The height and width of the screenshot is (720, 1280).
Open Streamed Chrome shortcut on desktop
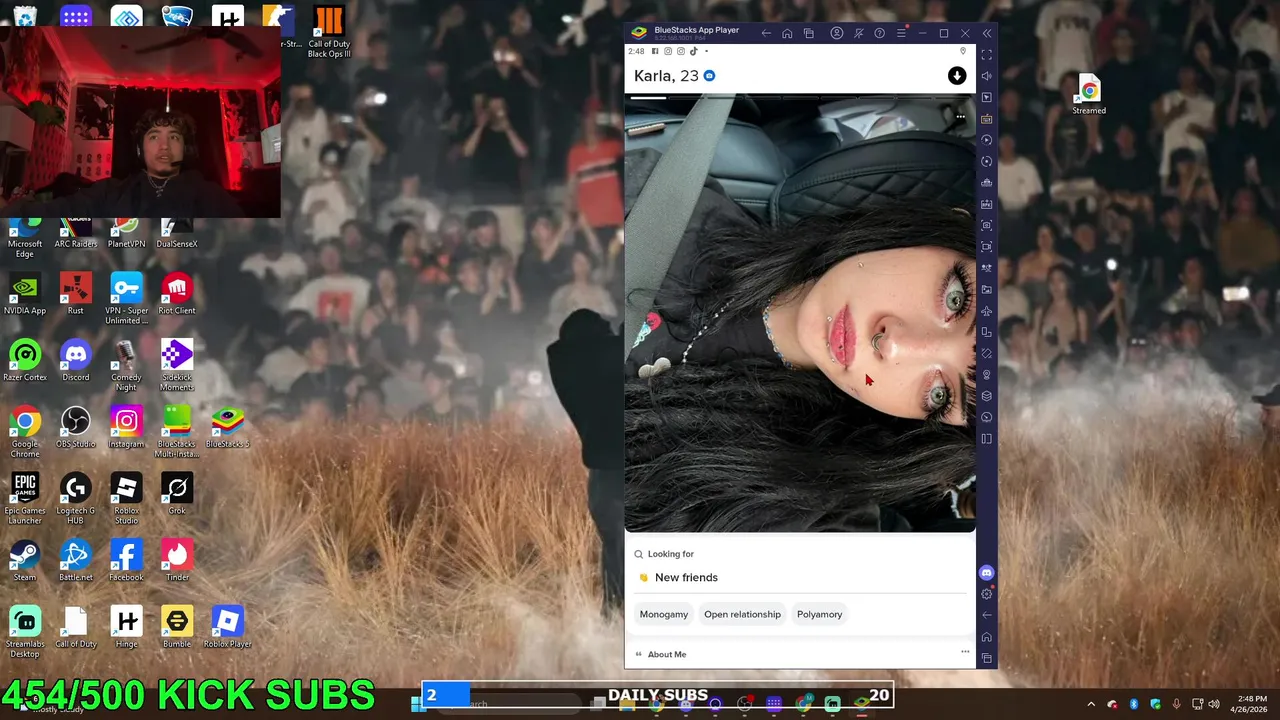click(1089, 95)
